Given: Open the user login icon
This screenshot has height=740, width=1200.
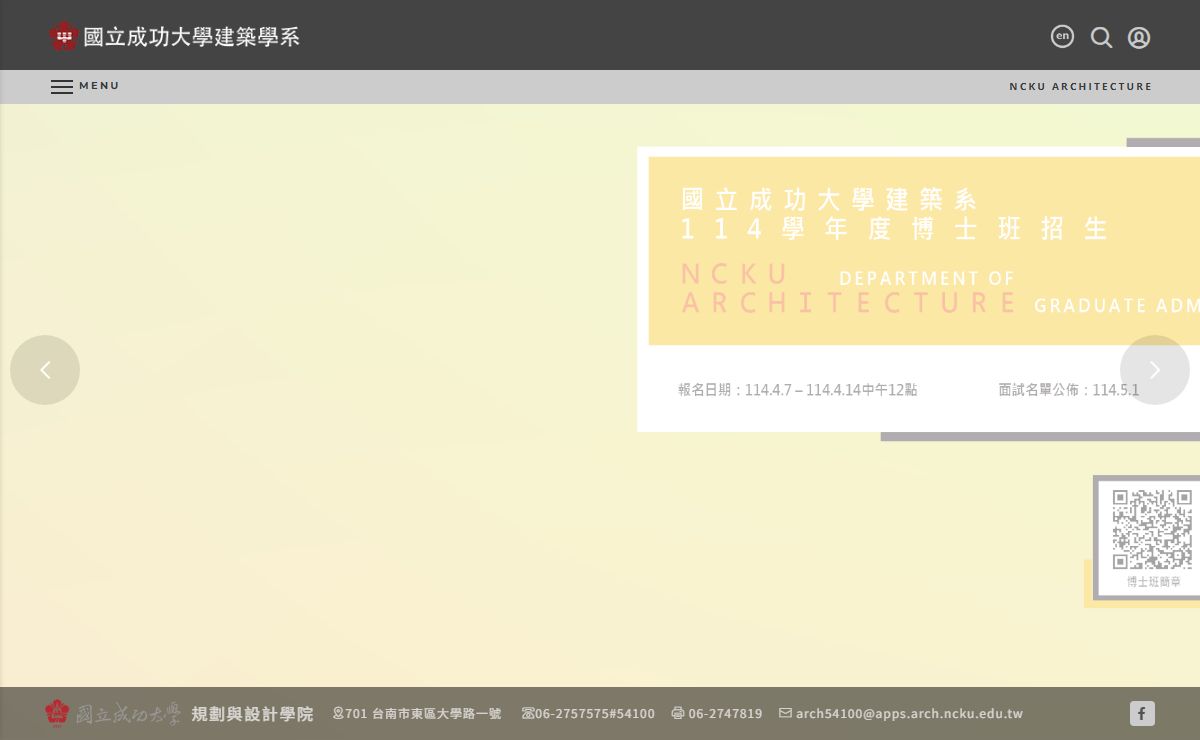Looking at the screenshot, I should click(x=1139, y=37).
